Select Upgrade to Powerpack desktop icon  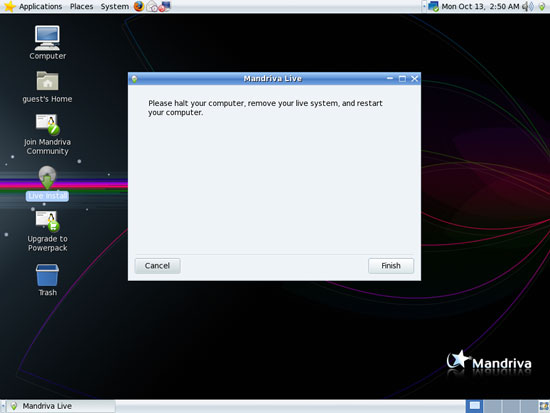point(47,231)
